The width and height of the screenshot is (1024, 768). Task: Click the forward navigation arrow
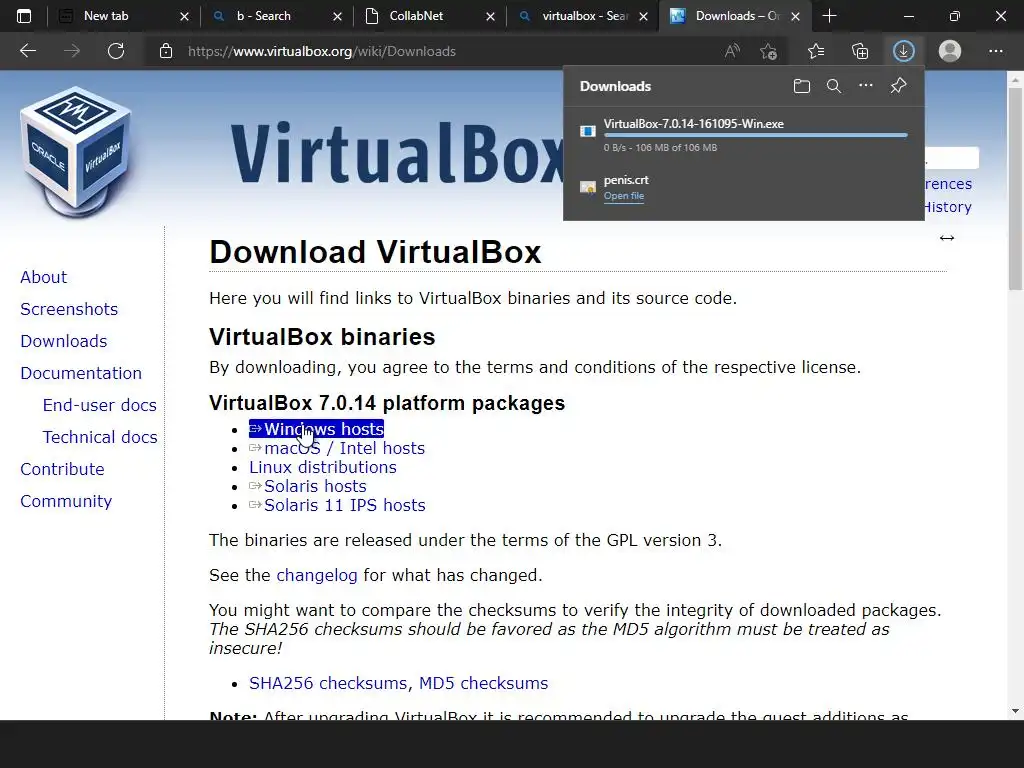(72, 51)
